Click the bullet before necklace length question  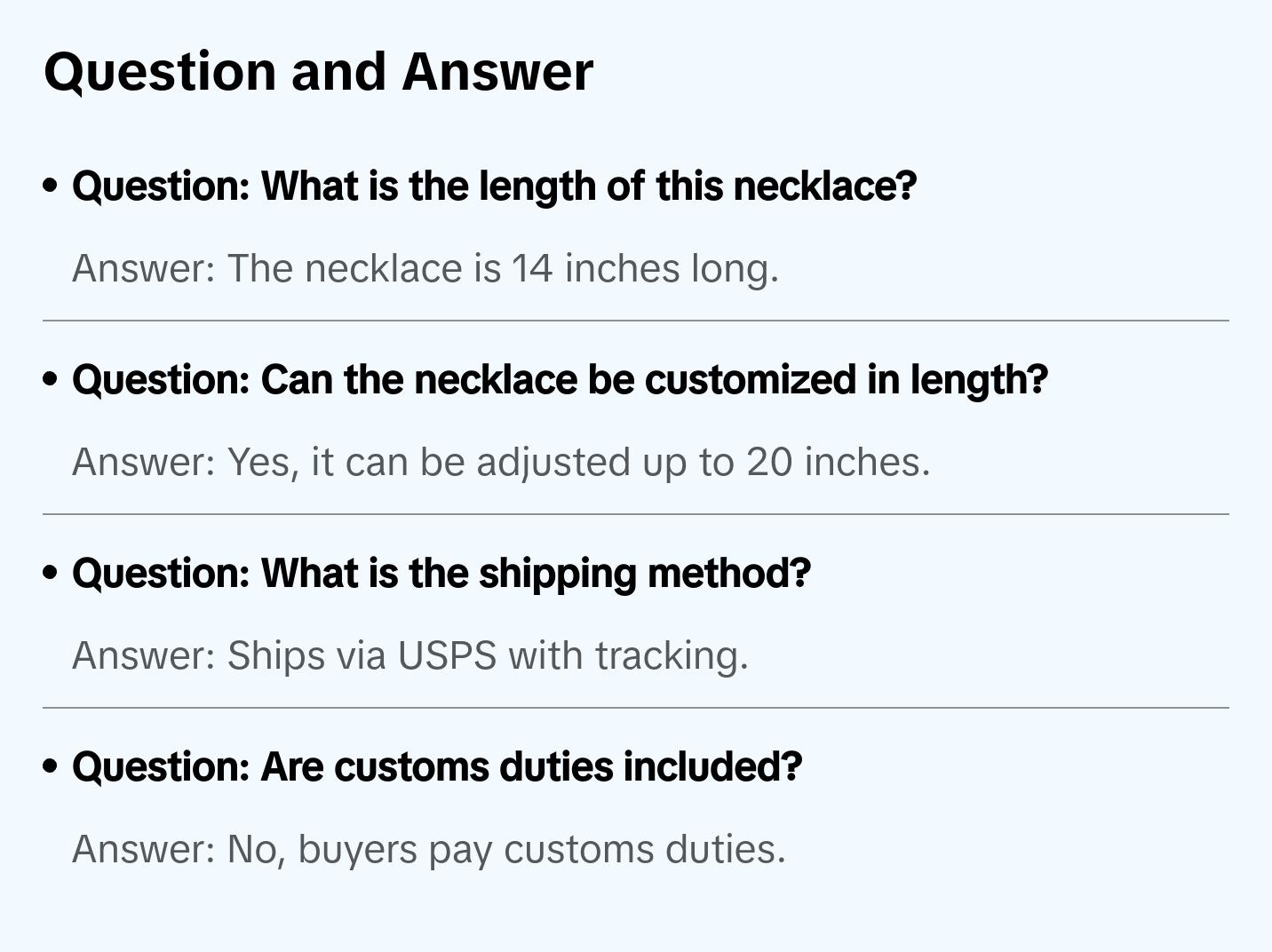pos(51,186)
